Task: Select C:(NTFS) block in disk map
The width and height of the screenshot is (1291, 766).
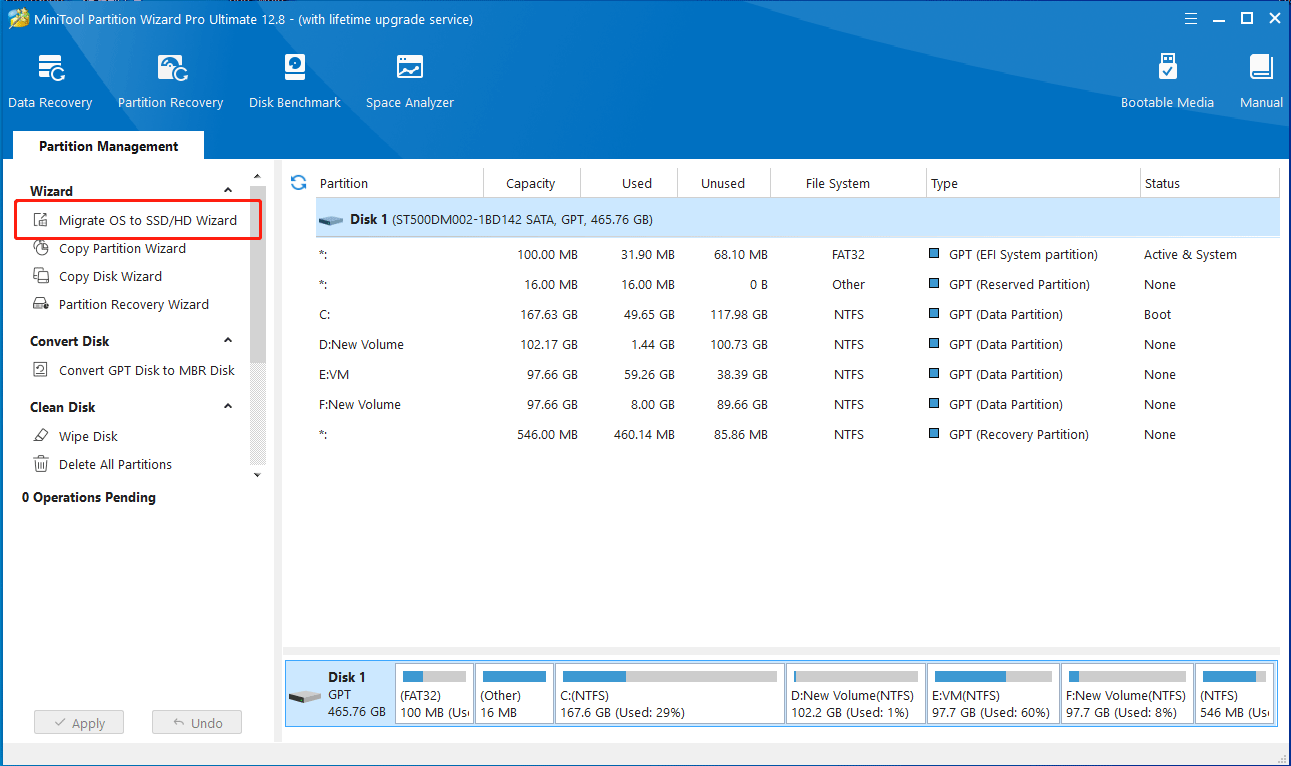Action: [669, 693]
